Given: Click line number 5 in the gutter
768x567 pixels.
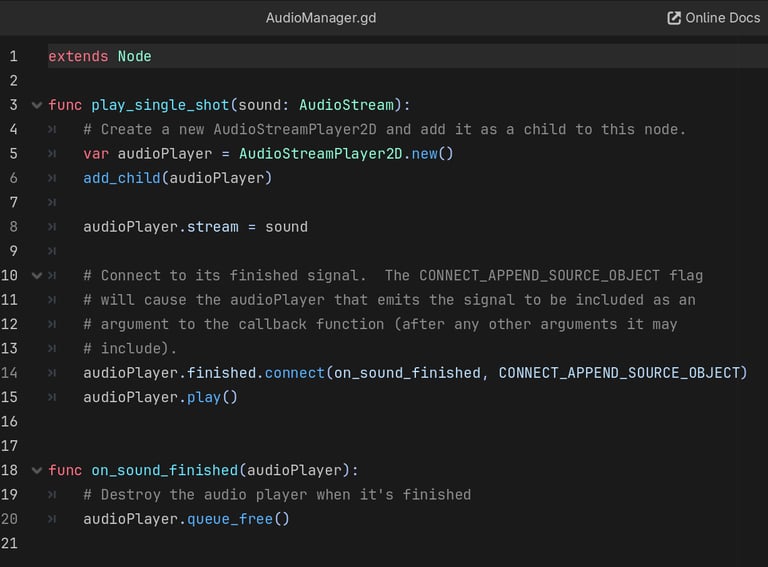Looking at the screenshot, I should pos(13,154).
